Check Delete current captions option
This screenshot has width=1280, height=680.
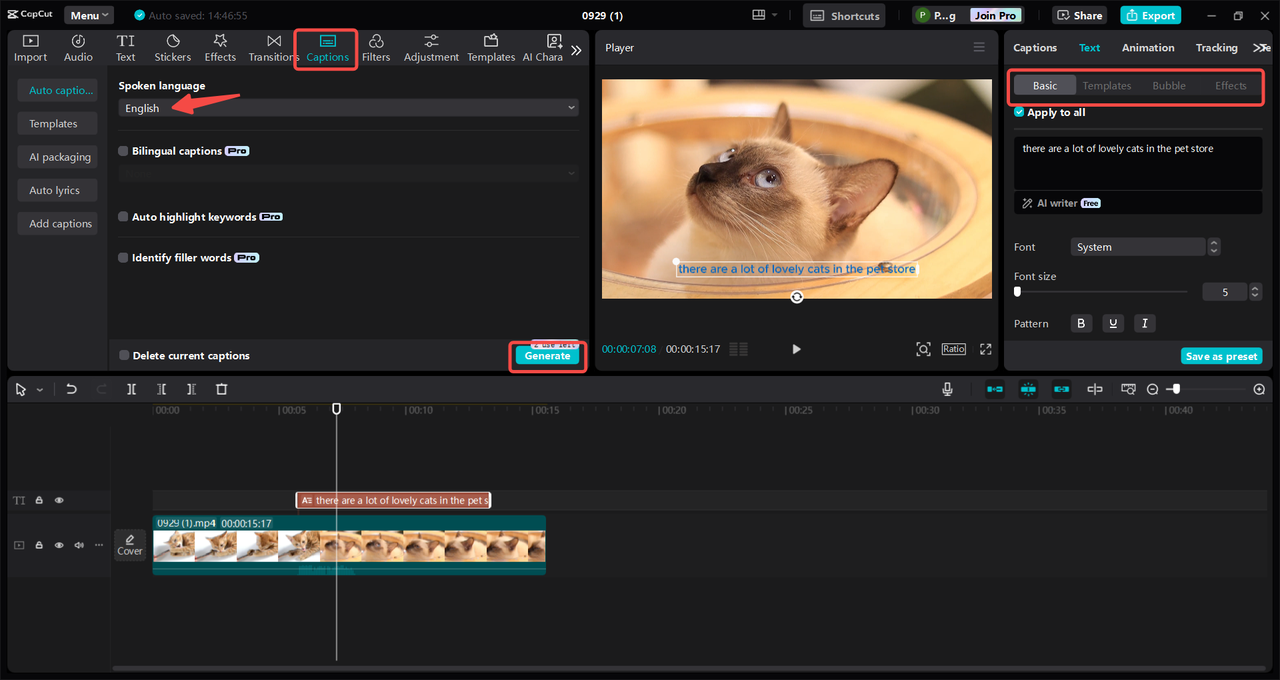(124, 356)
